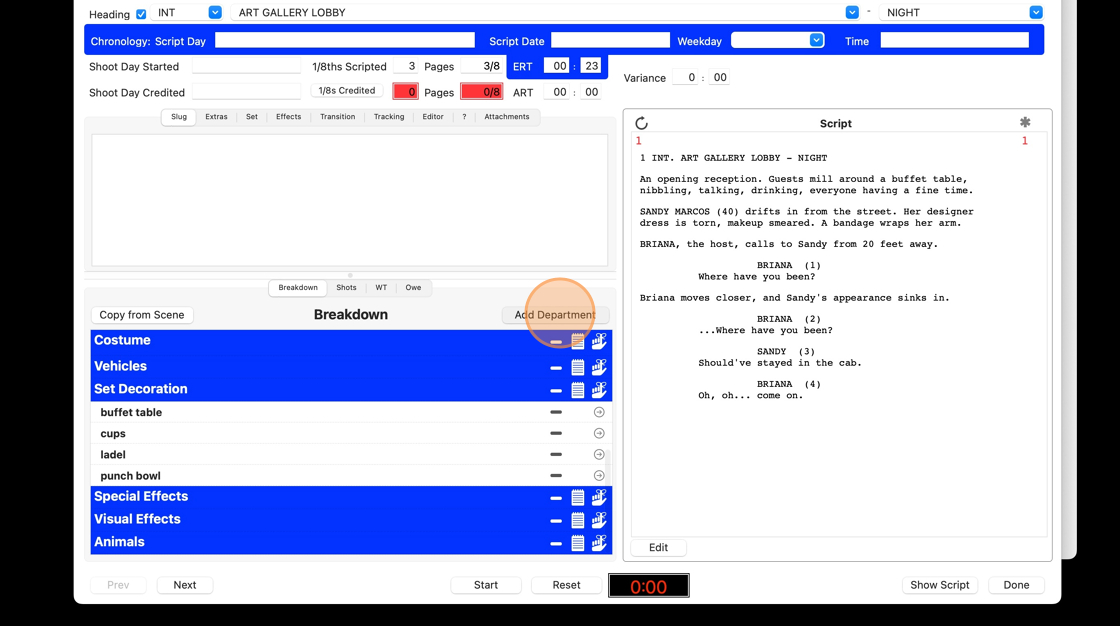Open the Costume department notepad icon
This screenshot has width=1120, height=626.
pos(578,342)
